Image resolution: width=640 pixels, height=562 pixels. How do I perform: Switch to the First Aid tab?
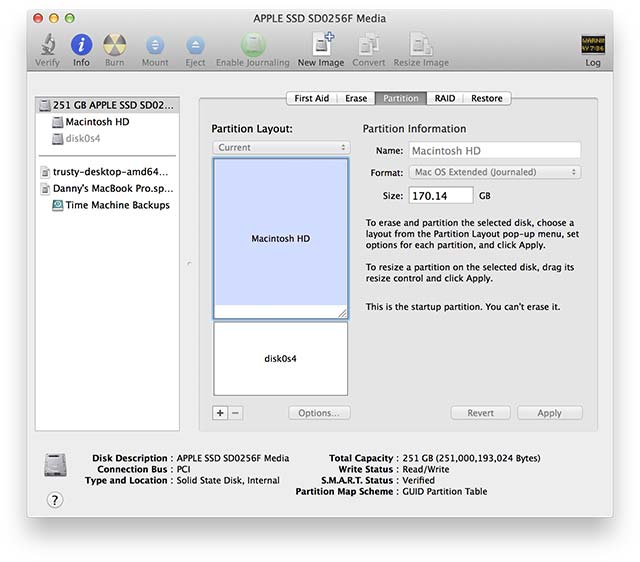pyautogui.click(x=313, y=98)
